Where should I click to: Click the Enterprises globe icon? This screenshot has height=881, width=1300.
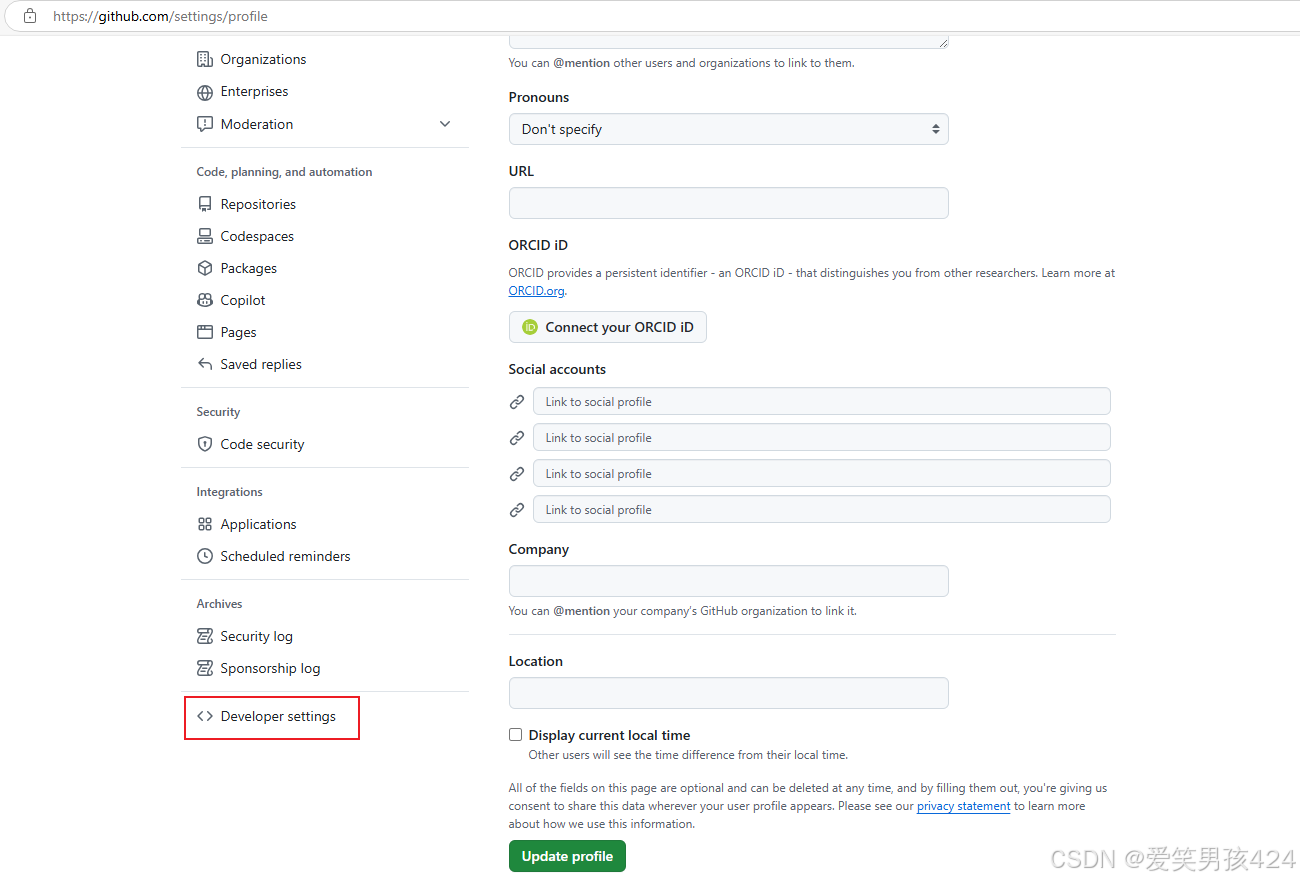[x=203, y=91]
